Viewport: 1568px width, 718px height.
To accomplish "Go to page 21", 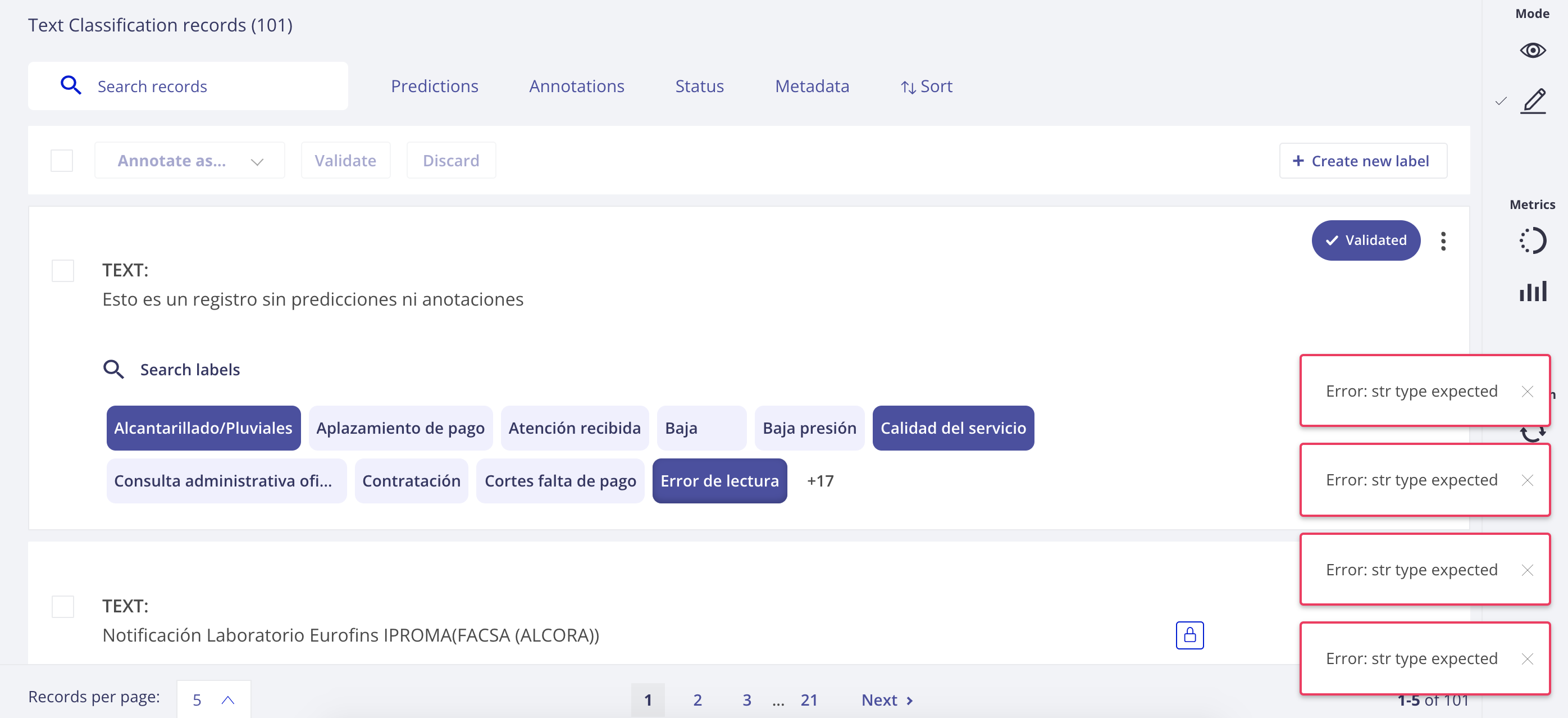I will click(809, 699).
